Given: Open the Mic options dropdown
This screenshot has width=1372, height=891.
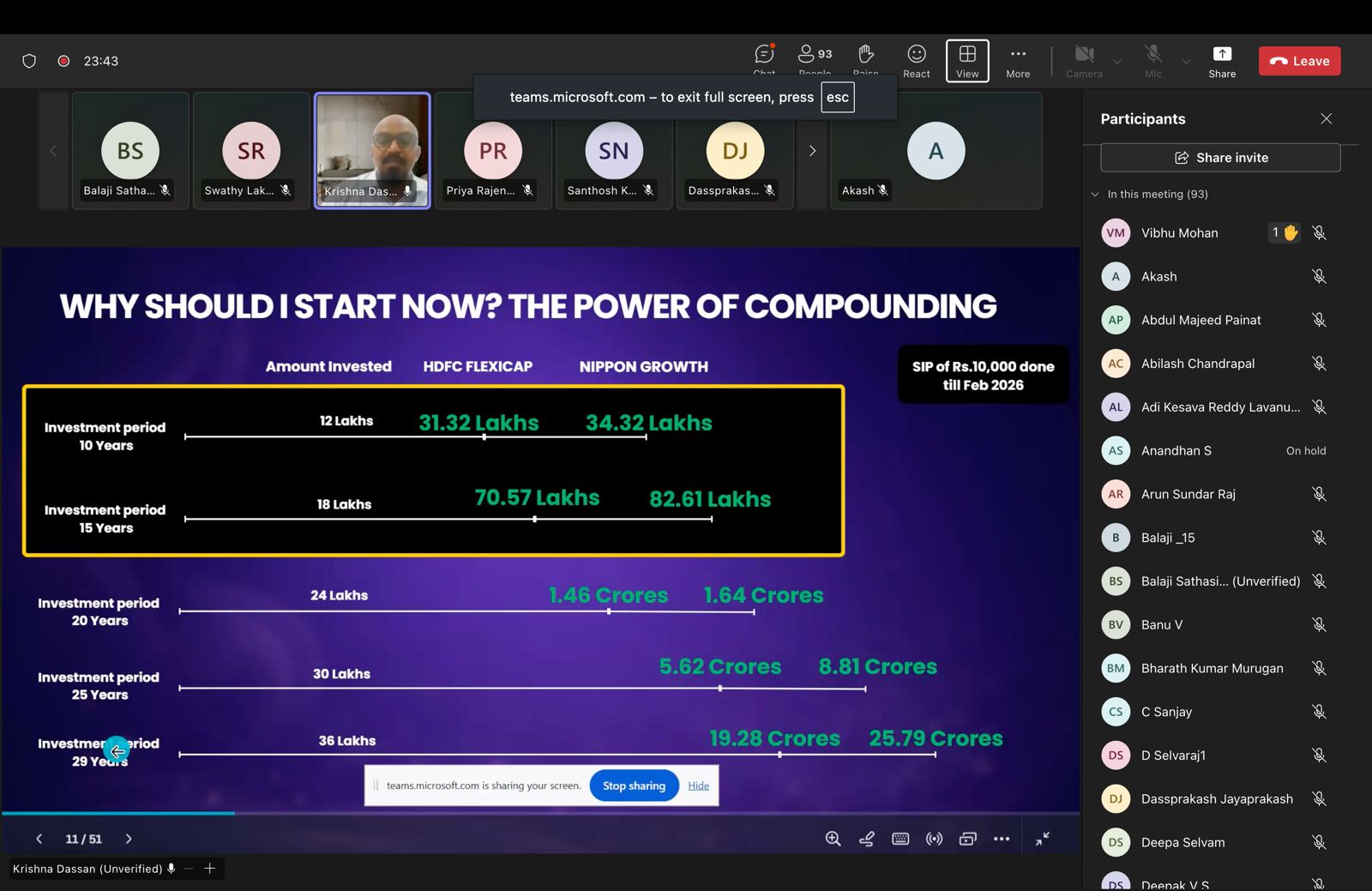Looking at the screenshot, I should click(x=1186, y=61).
